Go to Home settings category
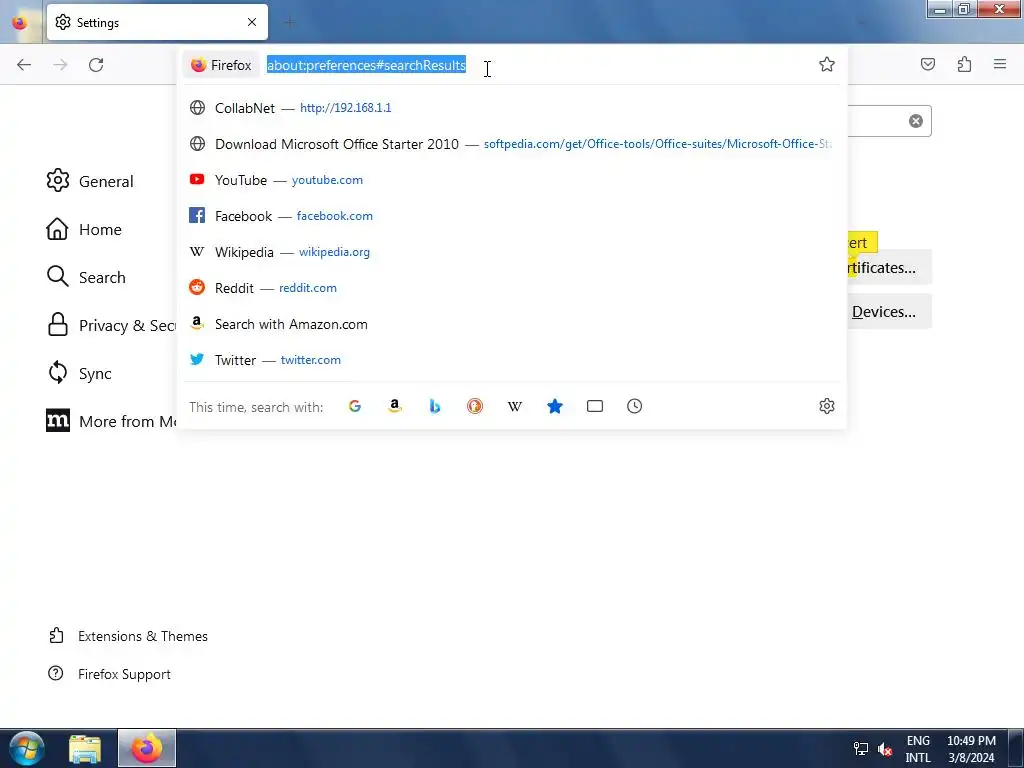1024x768 pixels. (x=84, y=229)
